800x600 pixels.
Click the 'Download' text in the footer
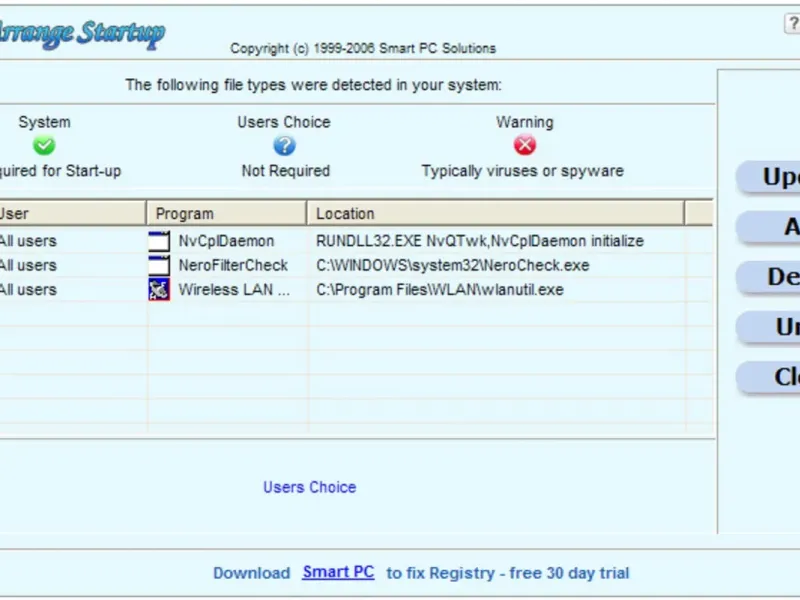pyautogui.click(x=252, y=573)
